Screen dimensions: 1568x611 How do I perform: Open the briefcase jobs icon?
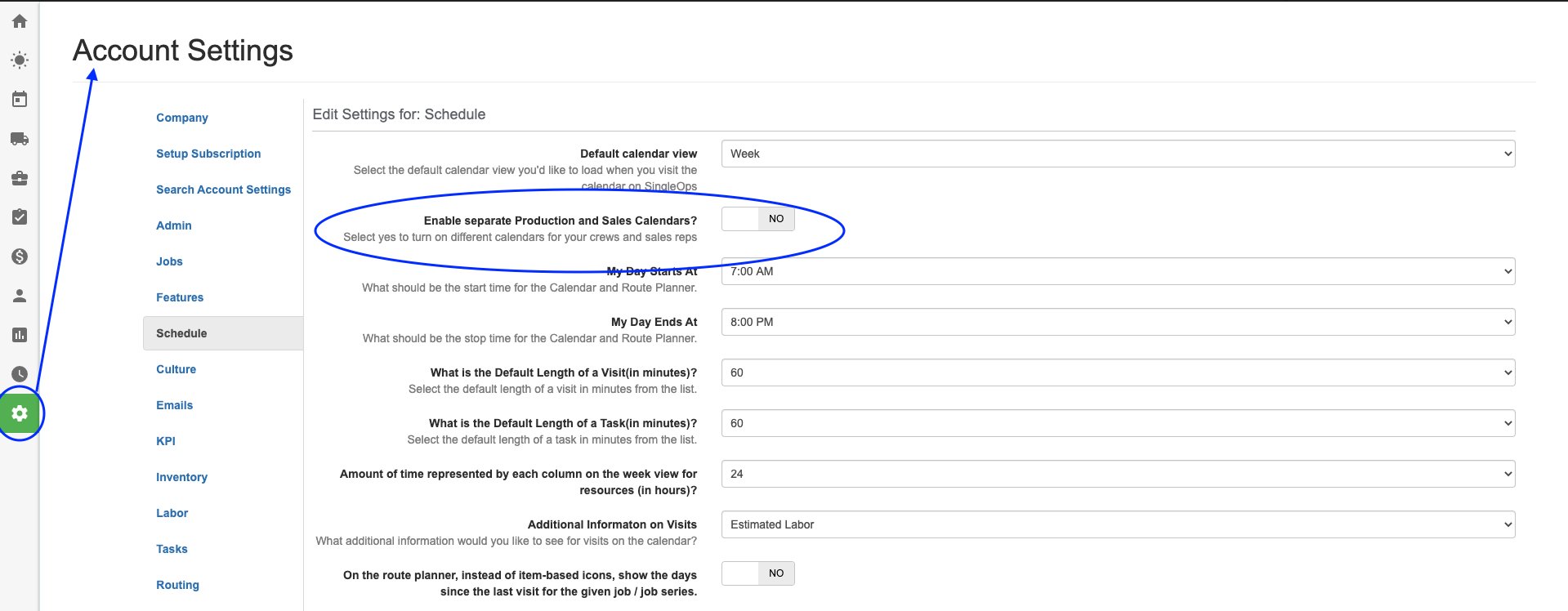(x=20, y=178)
